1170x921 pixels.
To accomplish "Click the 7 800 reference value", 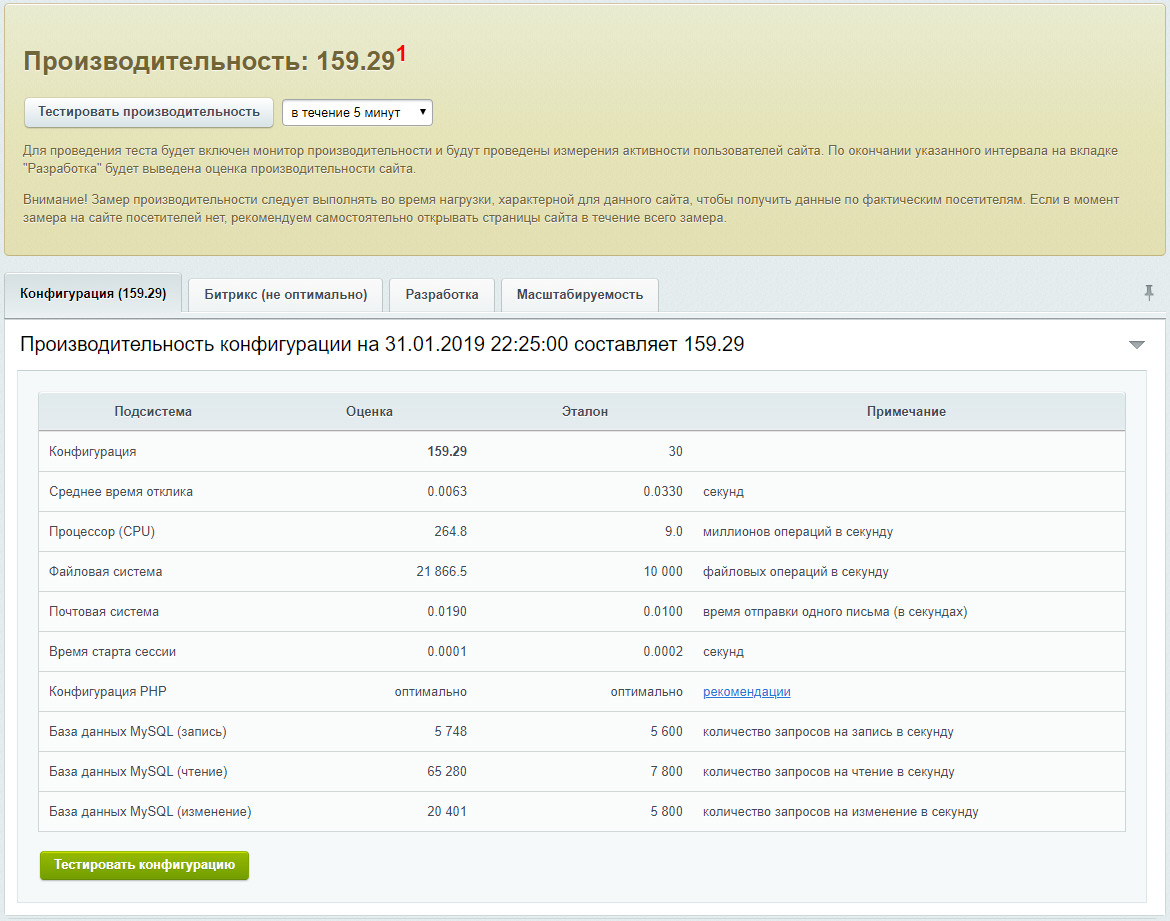I will (x=666, y=772).
